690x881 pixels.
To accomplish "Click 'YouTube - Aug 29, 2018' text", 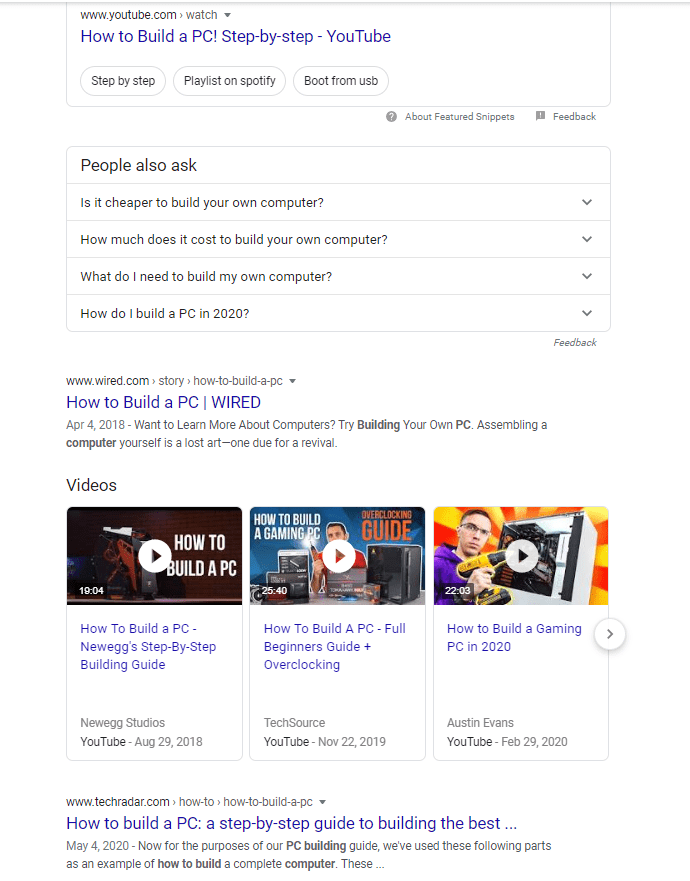I will tap(142, 742).
